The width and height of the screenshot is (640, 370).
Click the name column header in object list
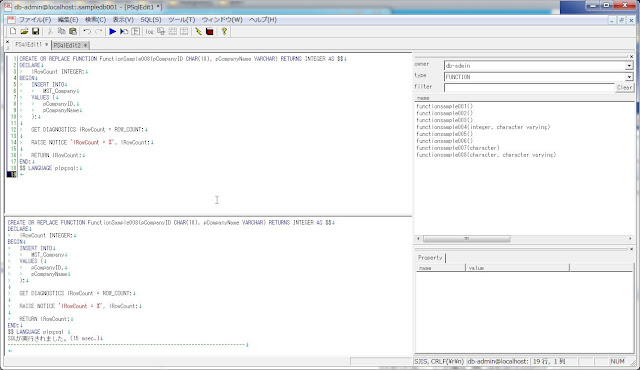pyautogui.click(x=524, y=98)
